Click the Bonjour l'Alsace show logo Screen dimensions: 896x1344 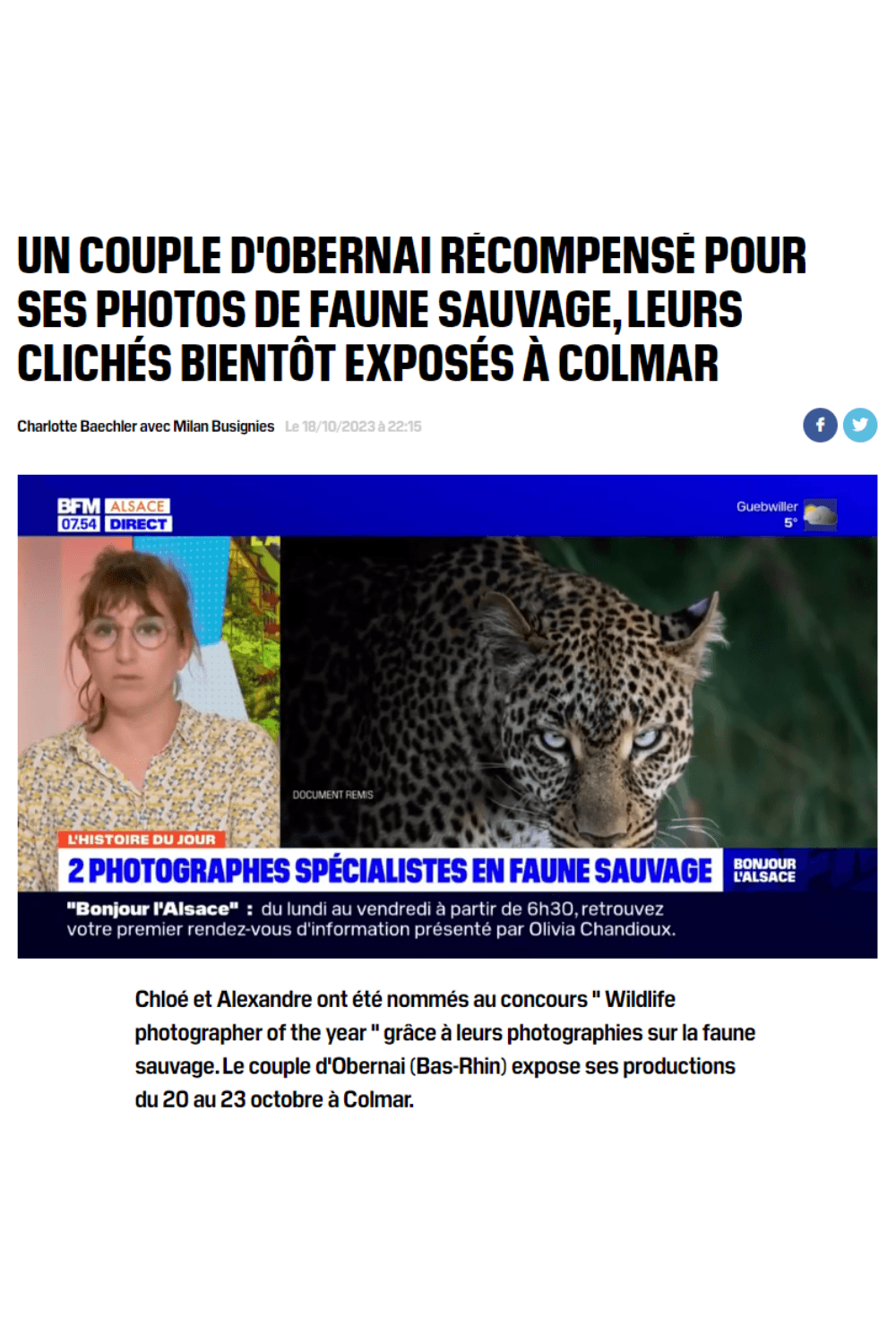click(764, 870)
